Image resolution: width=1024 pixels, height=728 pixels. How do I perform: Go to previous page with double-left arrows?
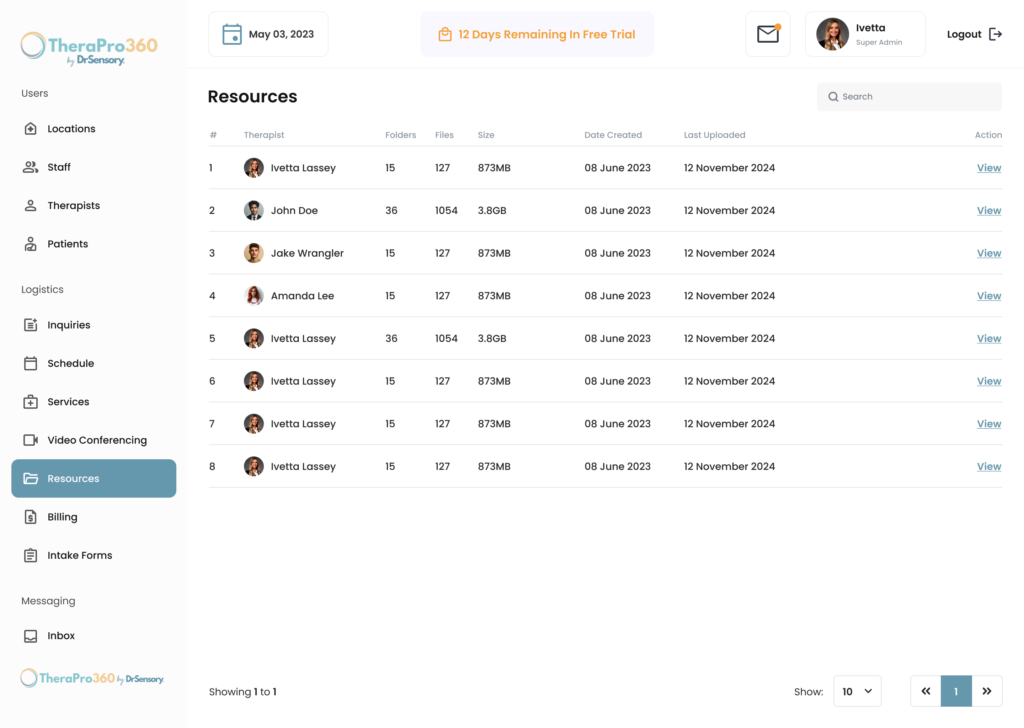(925, 691)
